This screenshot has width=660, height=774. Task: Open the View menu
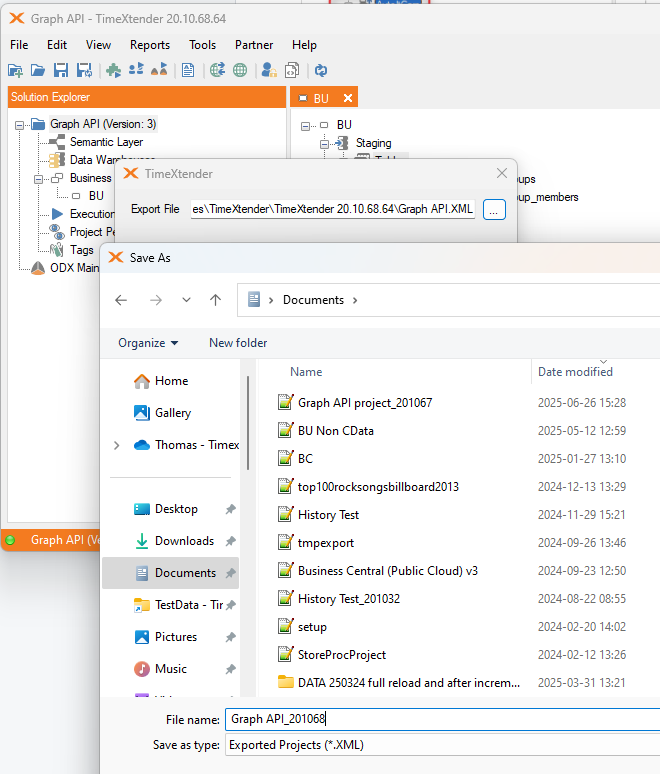[x=98, y=45]
